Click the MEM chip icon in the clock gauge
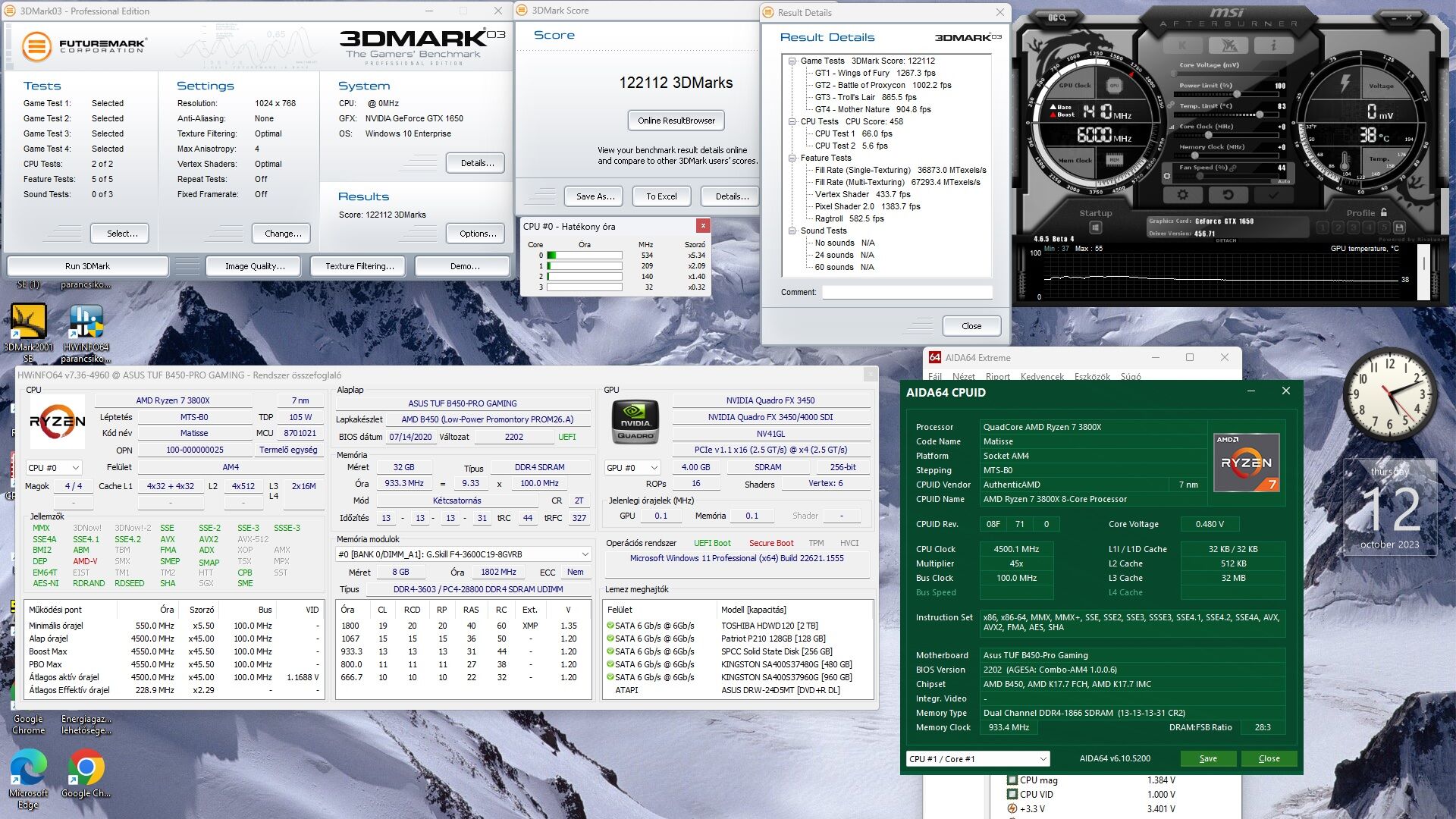 point(1114,160)
